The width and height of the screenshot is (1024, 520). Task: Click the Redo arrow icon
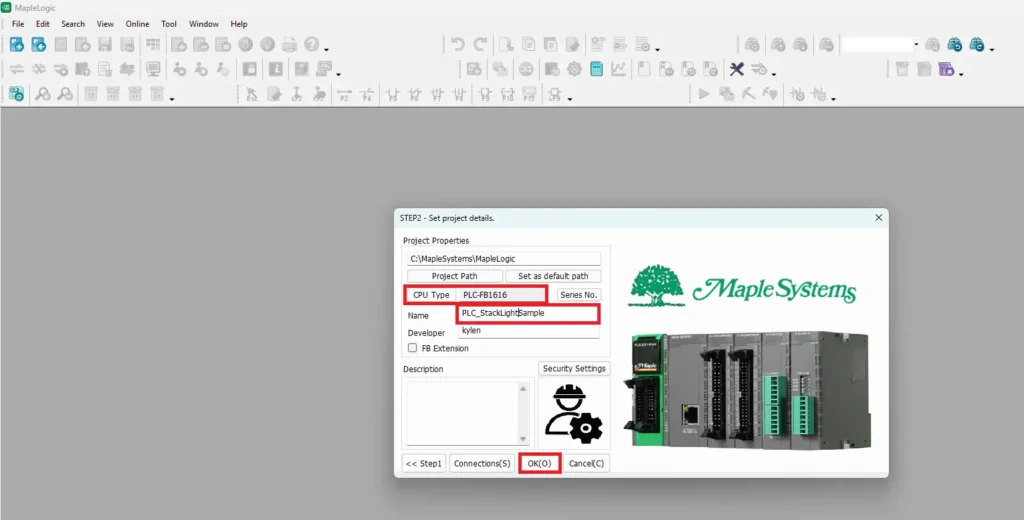click(x=480, y=44)
